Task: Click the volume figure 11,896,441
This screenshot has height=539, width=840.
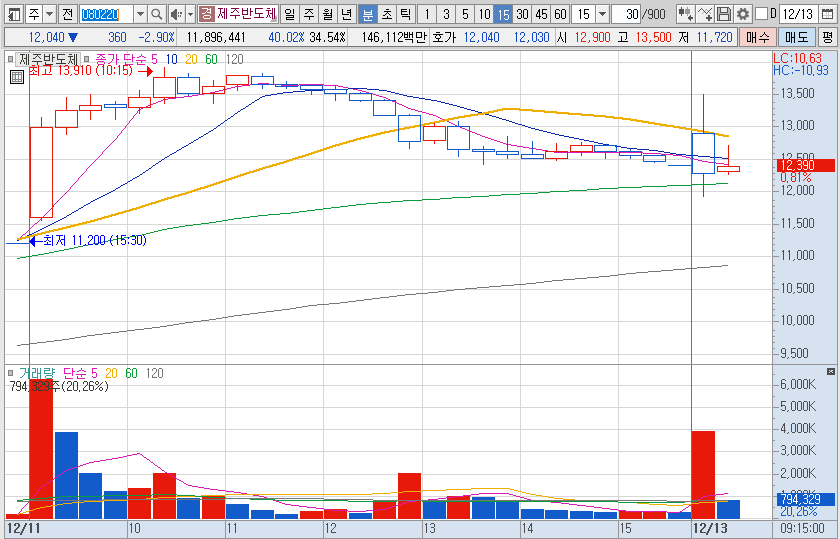Action: (x=216, y=37)
